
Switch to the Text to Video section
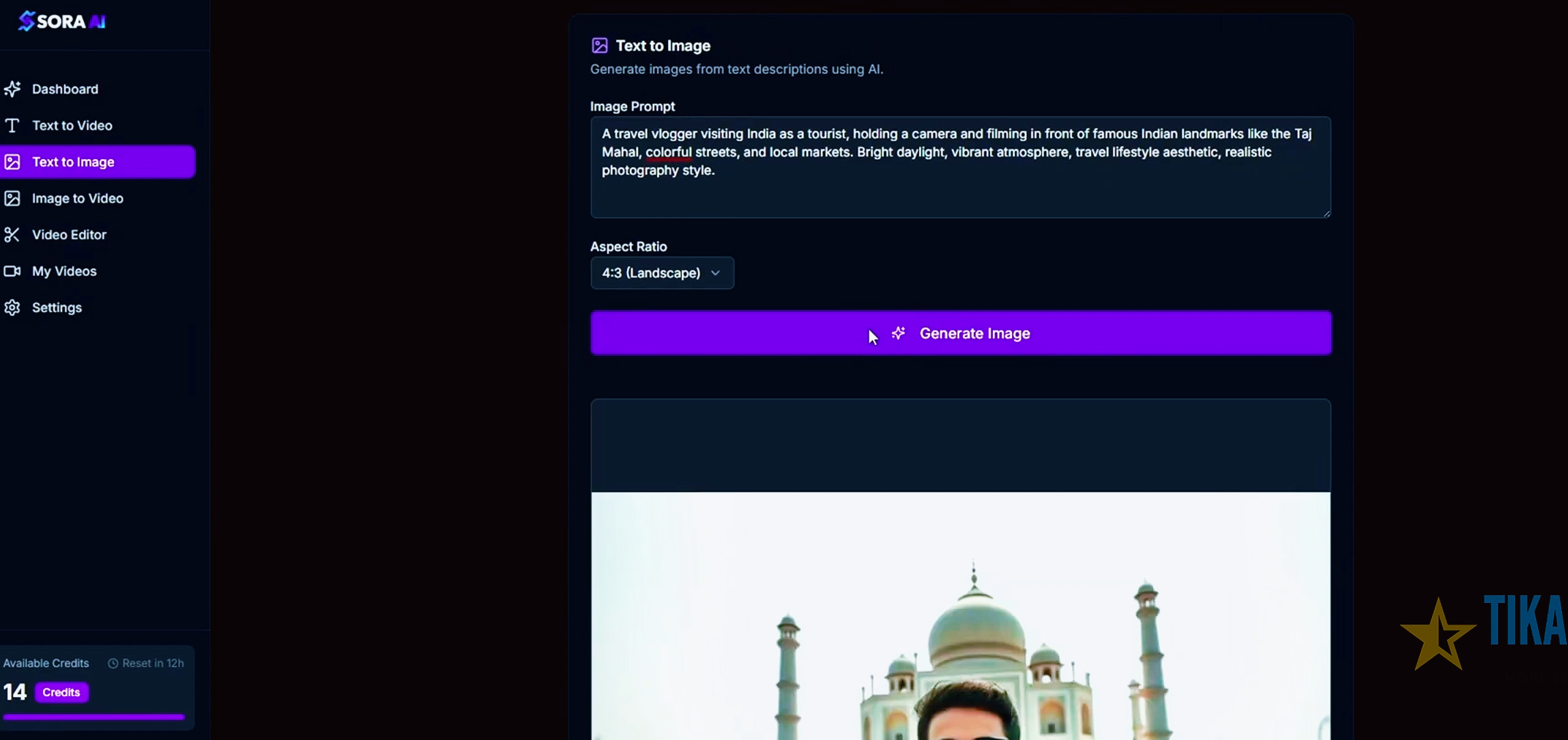(72, 125)
